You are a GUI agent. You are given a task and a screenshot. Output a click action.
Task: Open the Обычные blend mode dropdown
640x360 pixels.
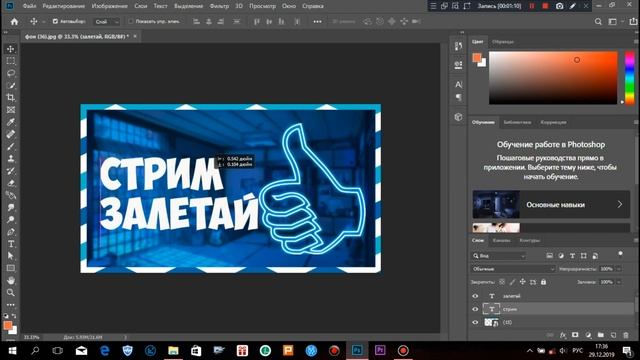pos(513,269)
